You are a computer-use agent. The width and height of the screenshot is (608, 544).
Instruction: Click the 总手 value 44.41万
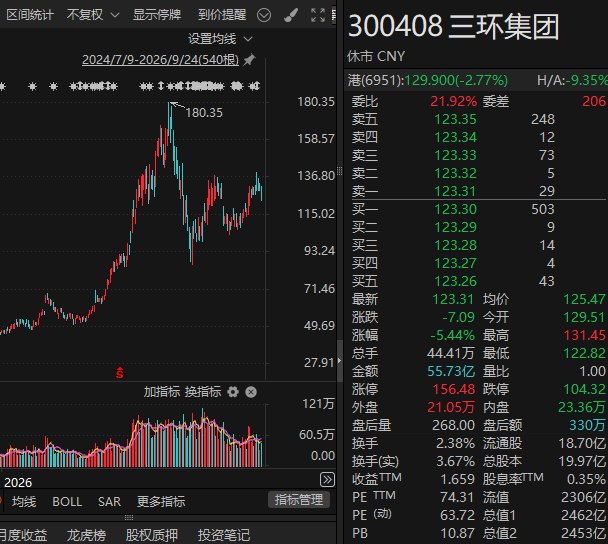click(451, 353)
